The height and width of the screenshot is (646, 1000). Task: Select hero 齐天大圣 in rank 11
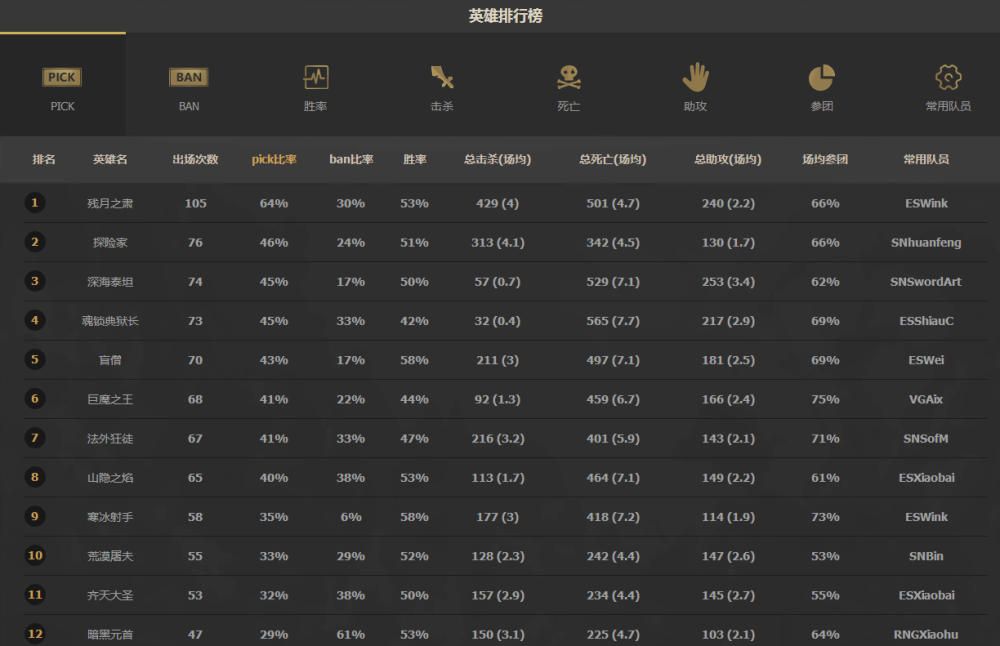(x=110, y=596)
